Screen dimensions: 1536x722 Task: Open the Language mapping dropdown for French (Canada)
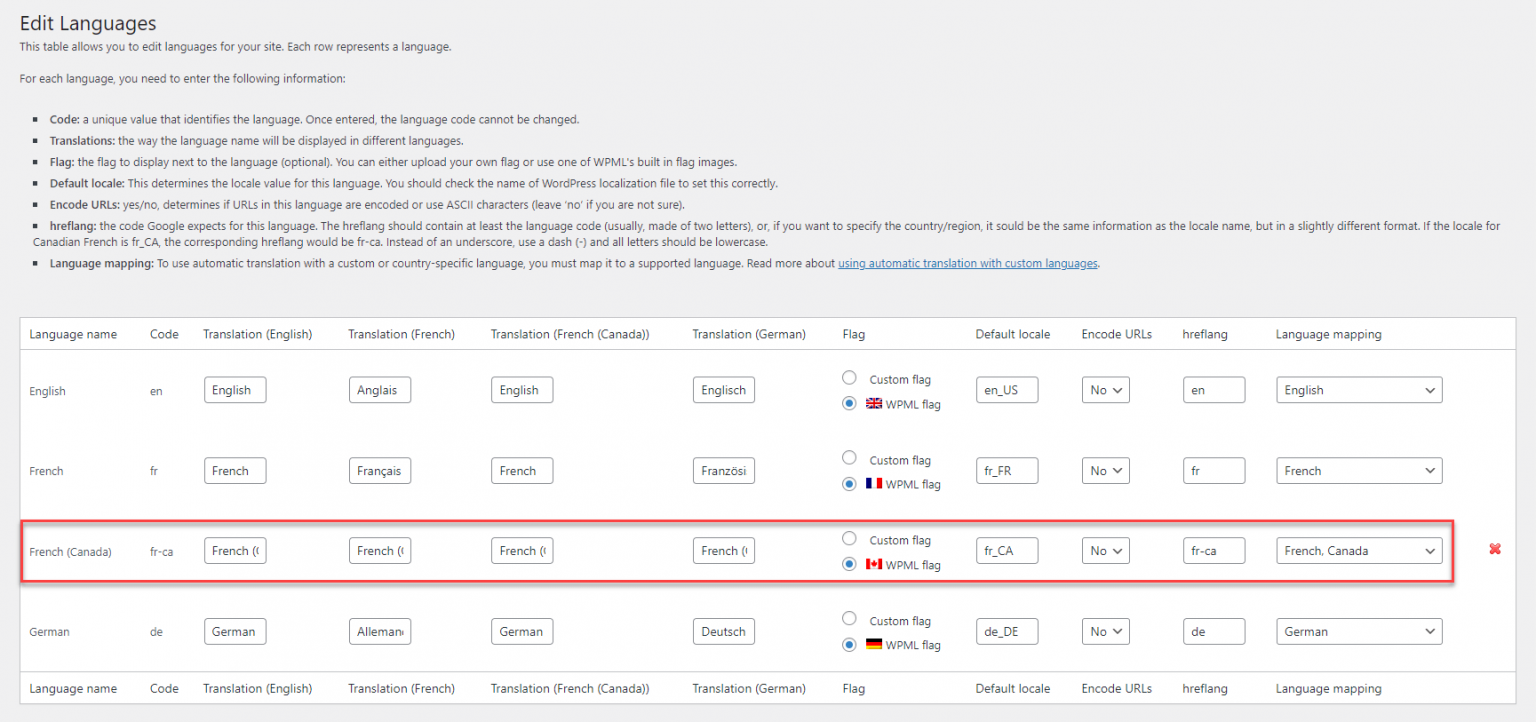(1358, 550)
